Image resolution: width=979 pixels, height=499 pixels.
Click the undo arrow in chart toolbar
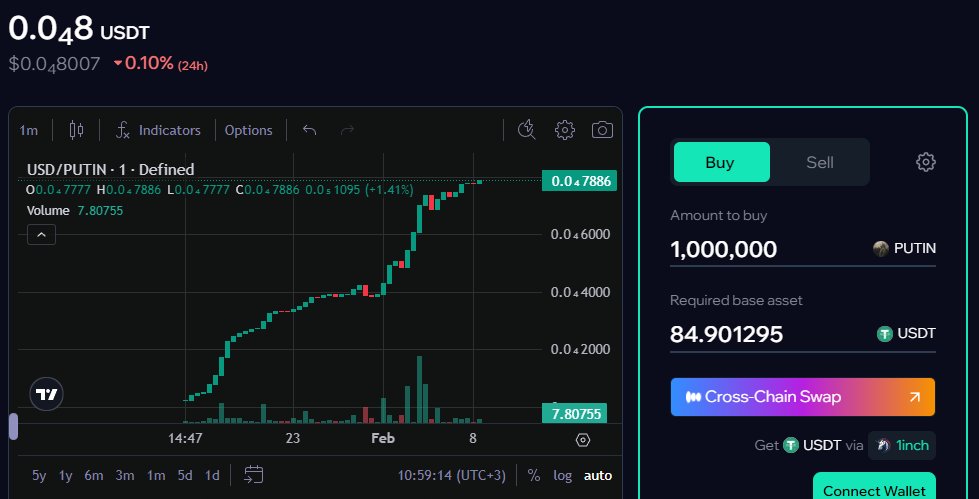pos(310,131)
